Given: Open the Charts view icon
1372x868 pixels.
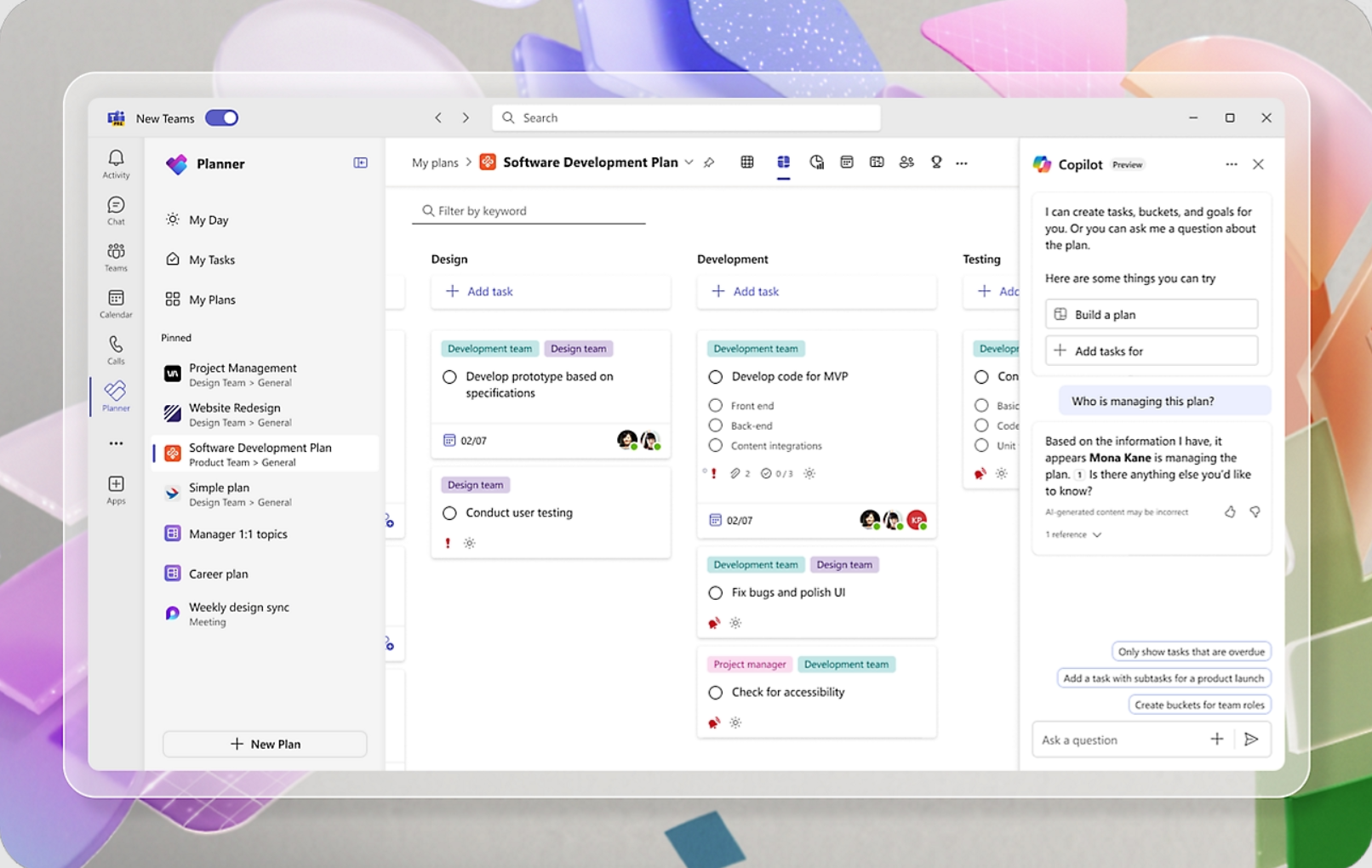Looking at the screenshot, I should (x=816, y=162).
